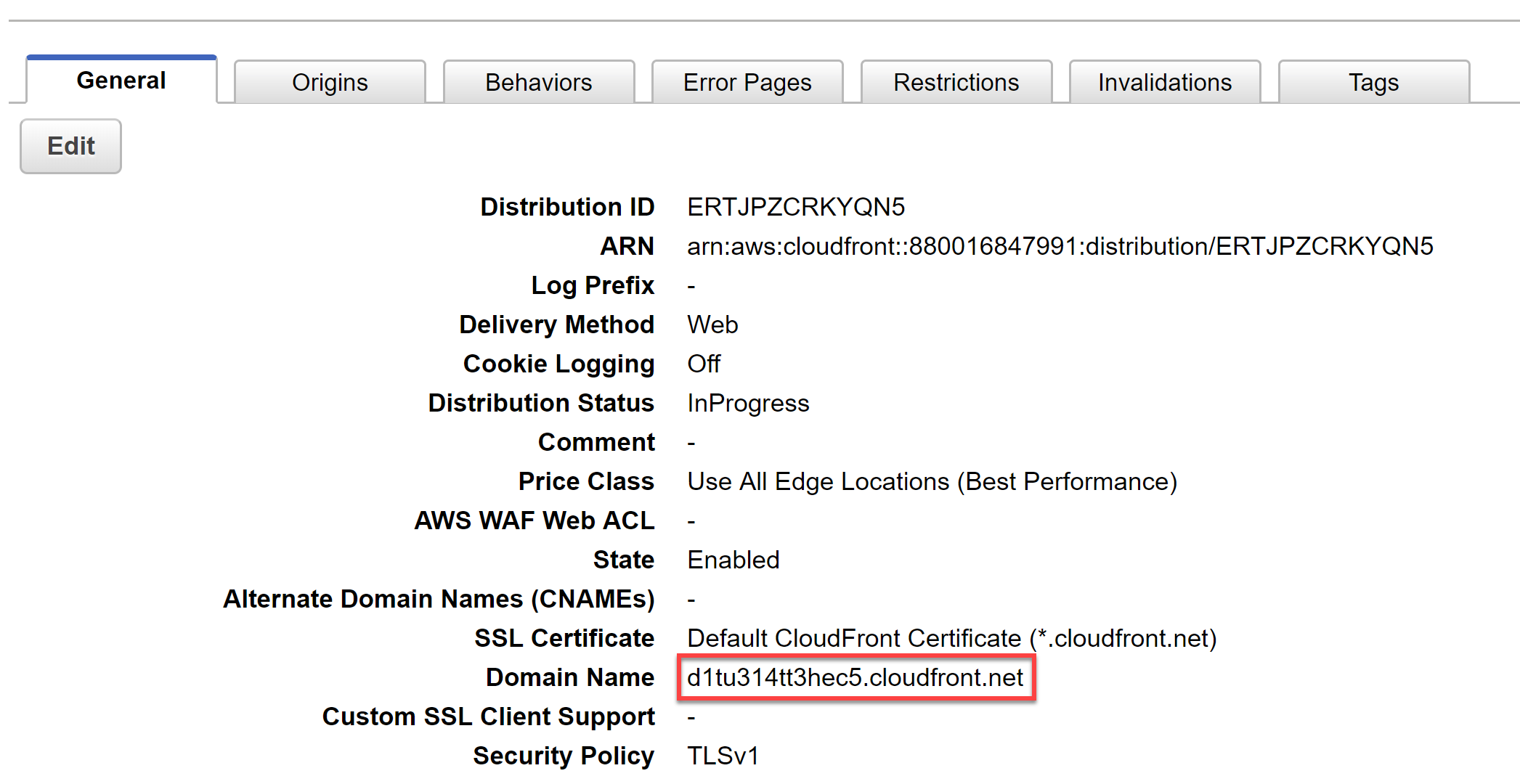Screen dimensions: 1520x784
Task: Go to the Error Pages tab
Action: [747, 82]
